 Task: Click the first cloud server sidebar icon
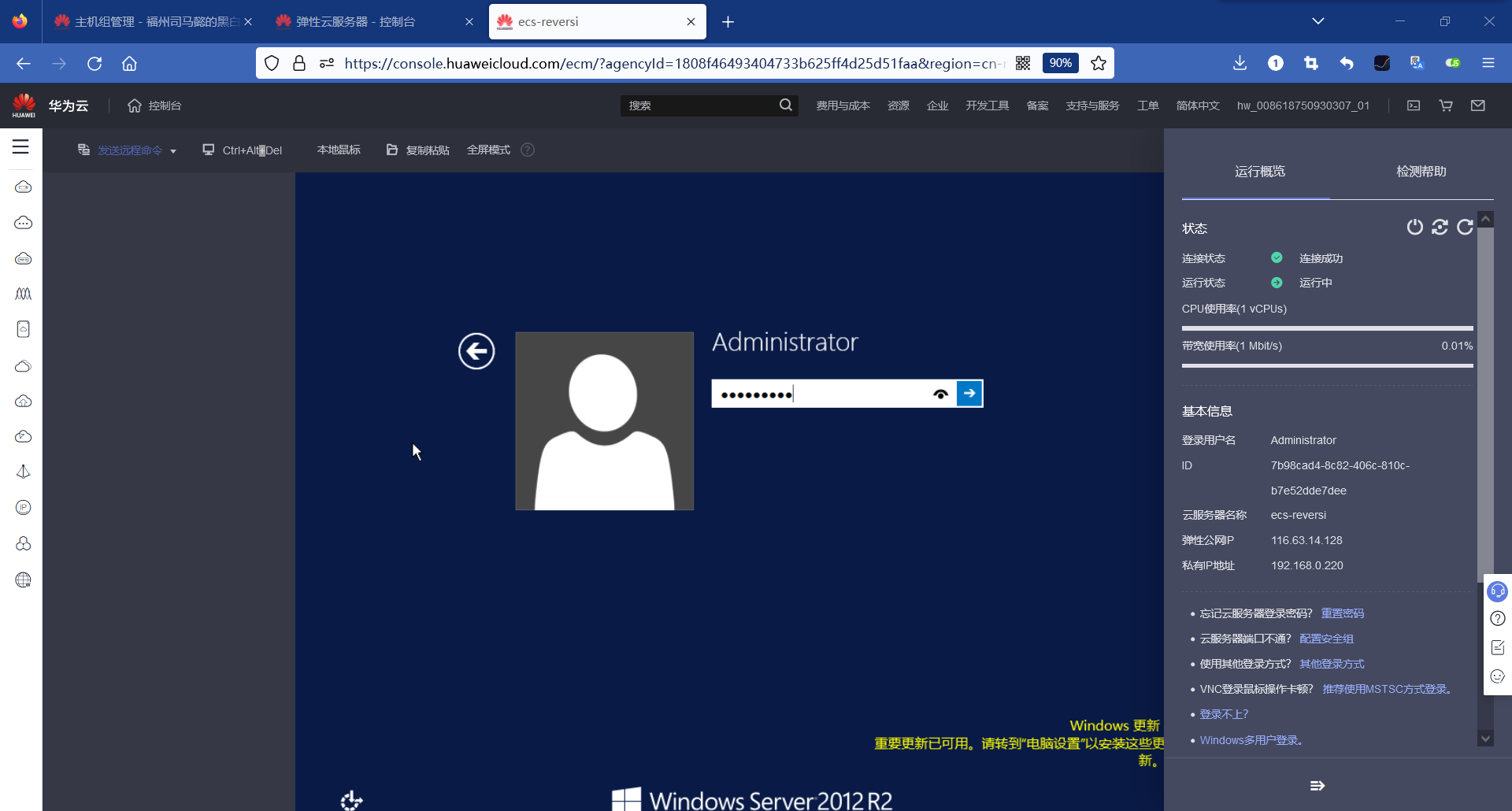click(x=24, y=187)
